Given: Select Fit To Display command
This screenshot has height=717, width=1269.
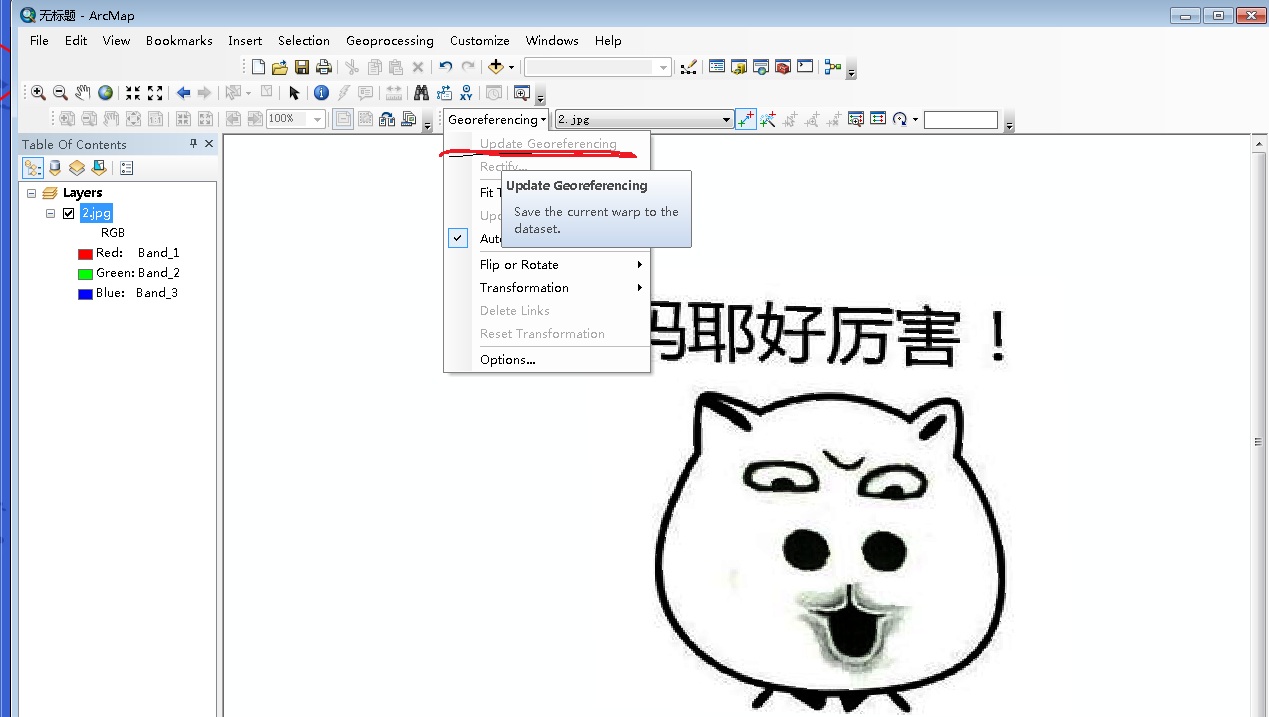Looking at the screenshot, I should click(x=490, y=192).
